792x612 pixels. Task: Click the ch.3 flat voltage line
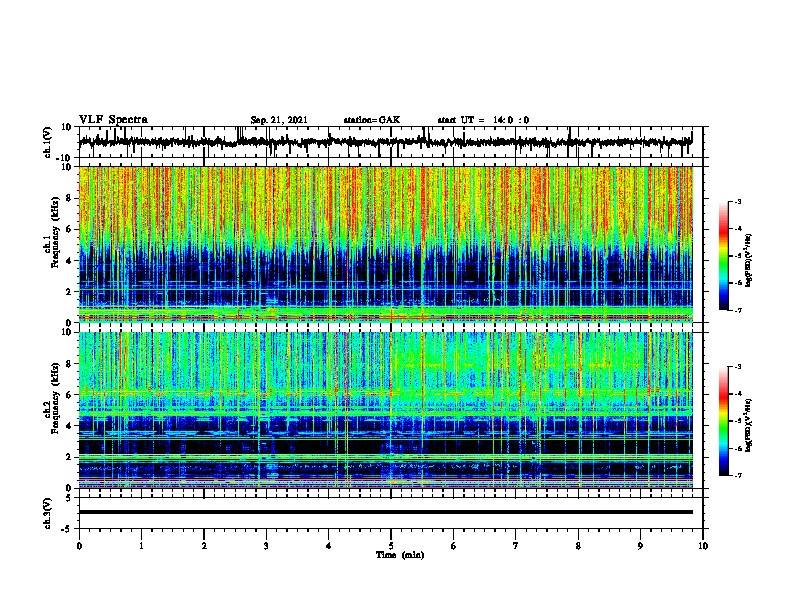[386, 512]
